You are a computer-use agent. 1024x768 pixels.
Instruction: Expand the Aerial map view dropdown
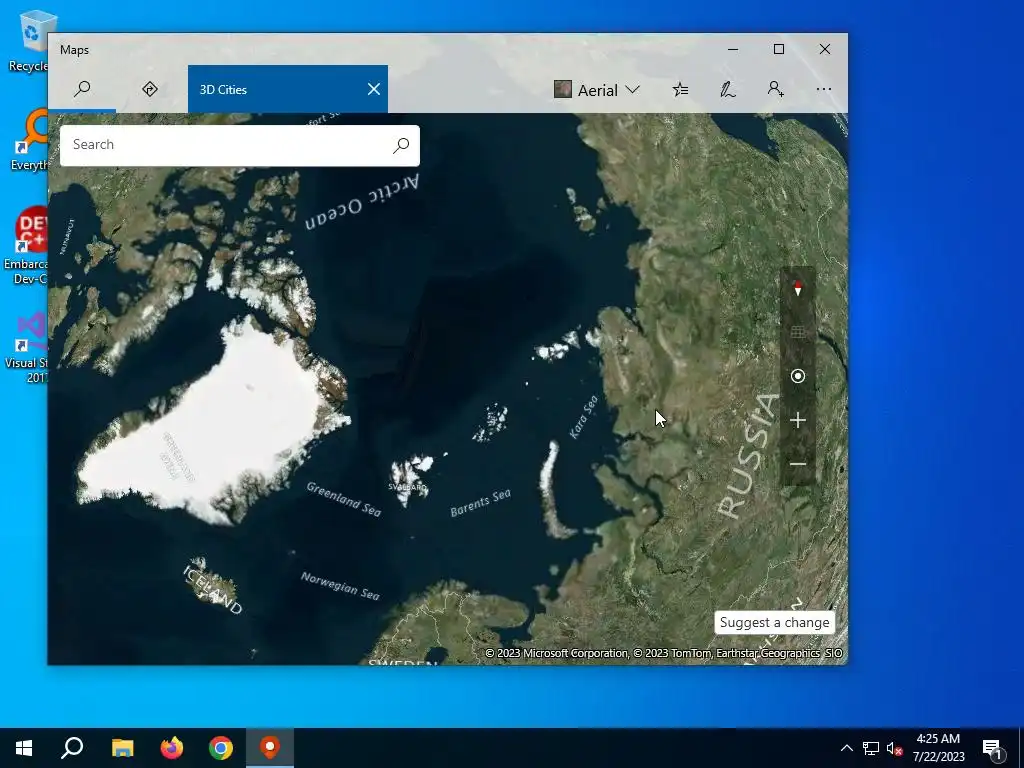point(596,90)
